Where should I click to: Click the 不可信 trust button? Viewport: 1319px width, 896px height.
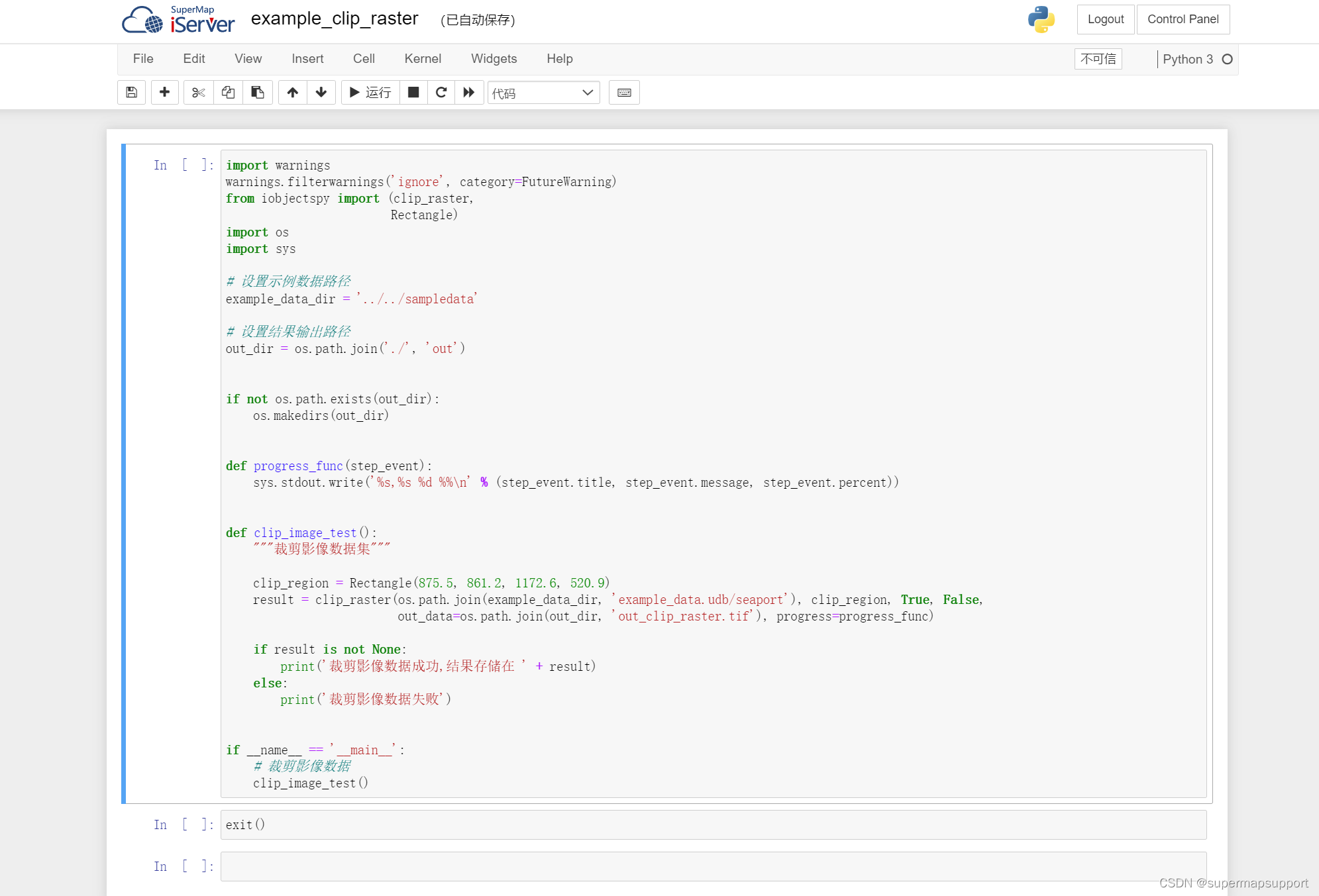pos(1098,59)
